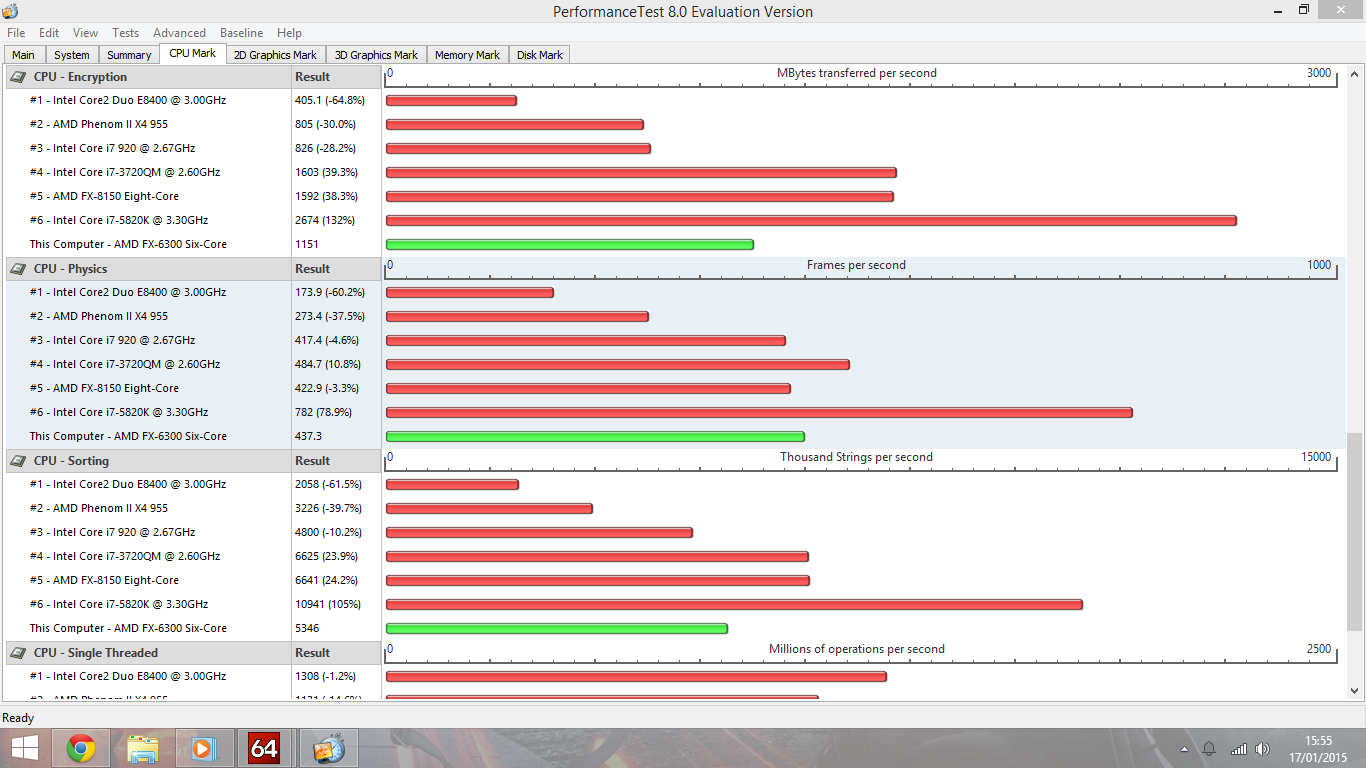Open the Baseline menu

241,33
